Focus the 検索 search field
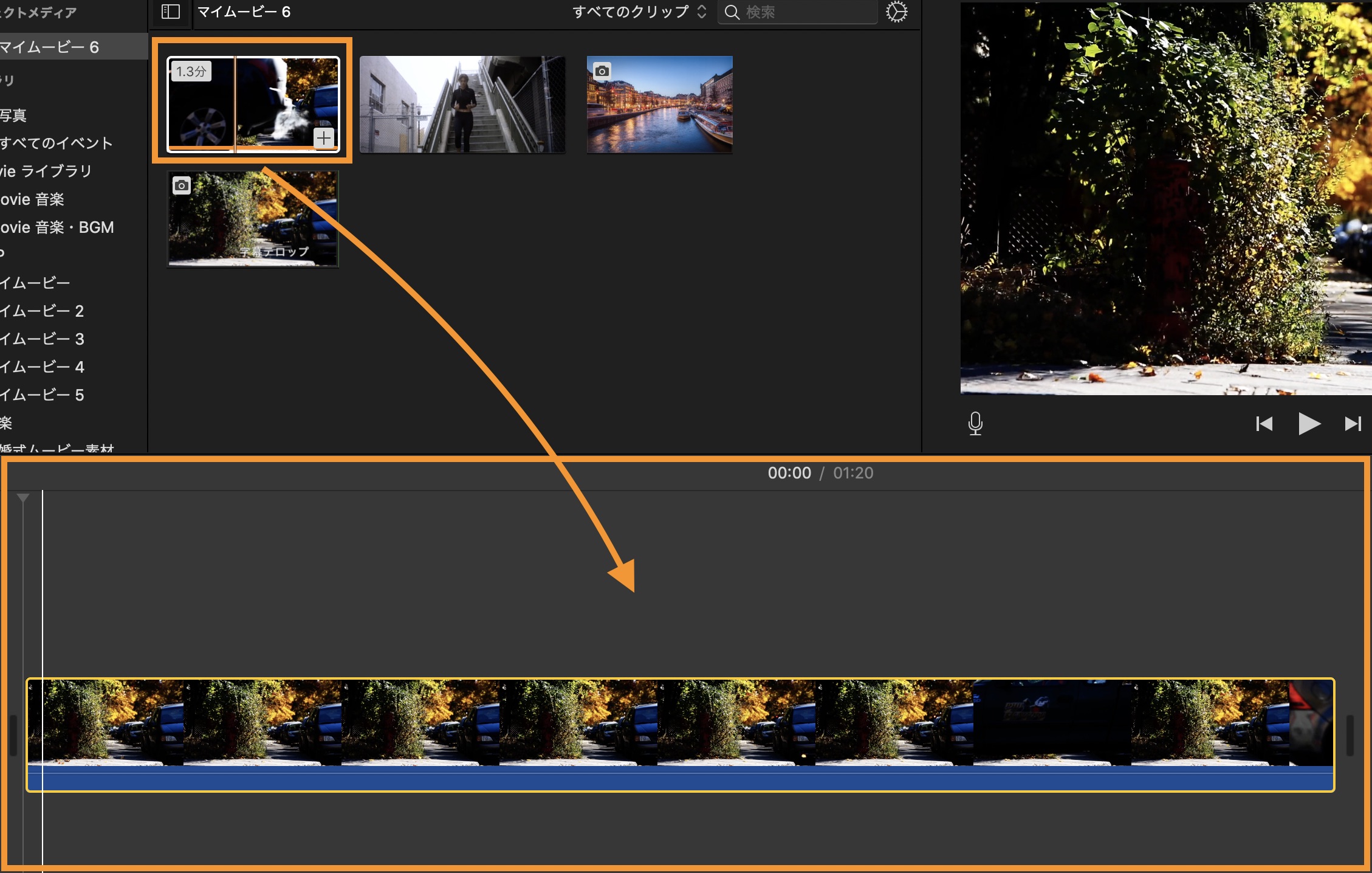Image resolution: width=1372 pixels, height=873 pixels. point(798,12)
